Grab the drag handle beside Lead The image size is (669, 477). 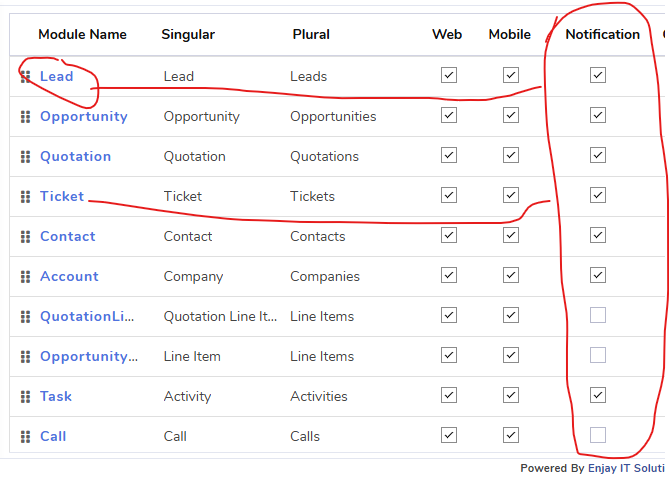26,77
